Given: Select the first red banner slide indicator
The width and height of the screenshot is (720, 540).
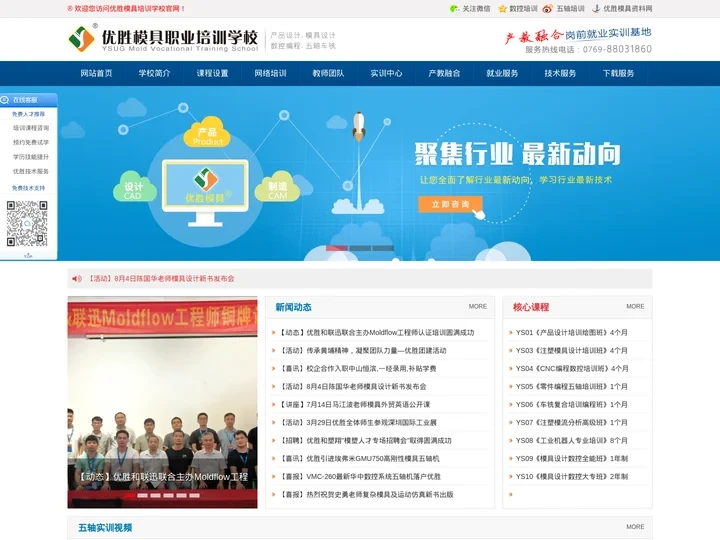Looking at the screenshot, I should [337, 248].
